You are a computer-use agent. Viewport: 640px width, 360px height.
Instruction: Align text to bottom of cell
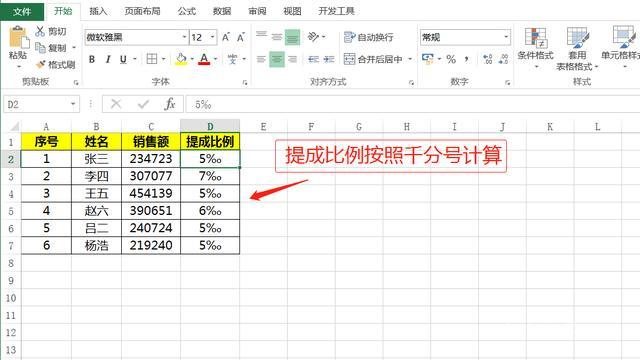(292, 37)
